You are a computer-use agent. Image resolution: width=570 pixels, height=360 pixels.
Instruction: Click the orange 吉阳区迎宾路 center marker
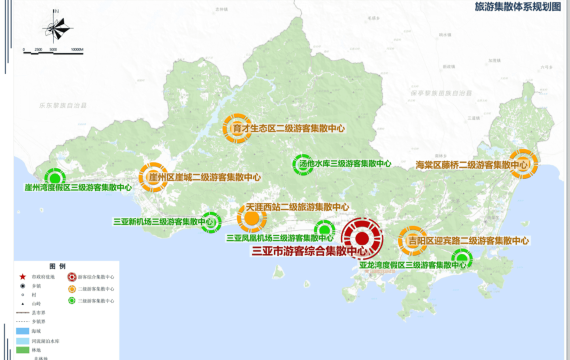pos(413,241)
